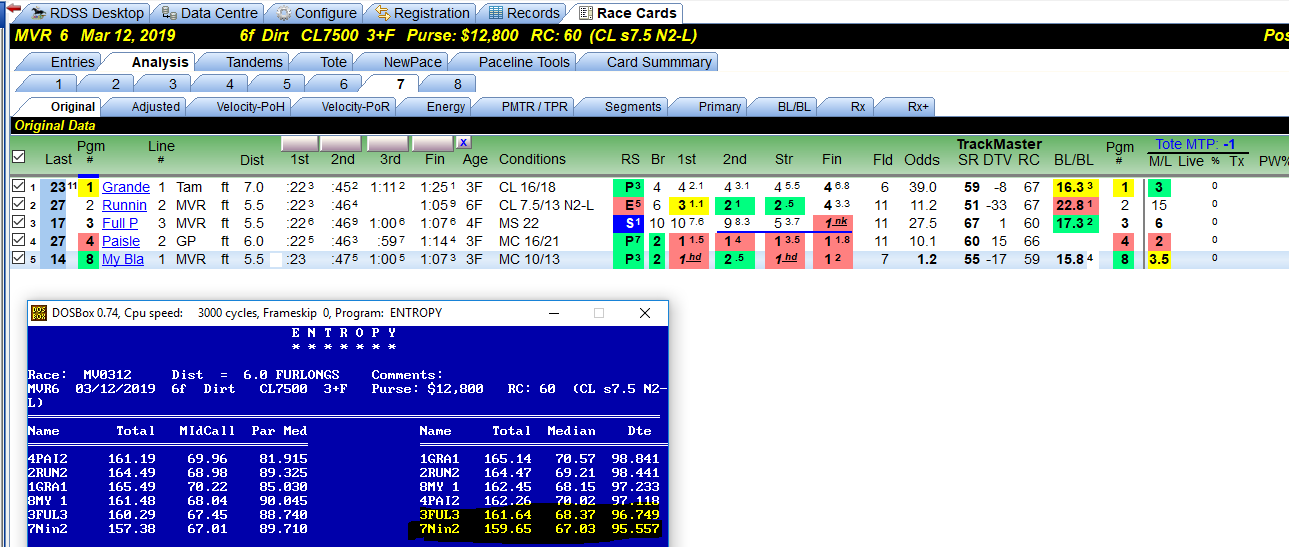1289x547 pixels.
Task: Toggle checkbox for row 3 Full P
Action: [x=17, y=223]
